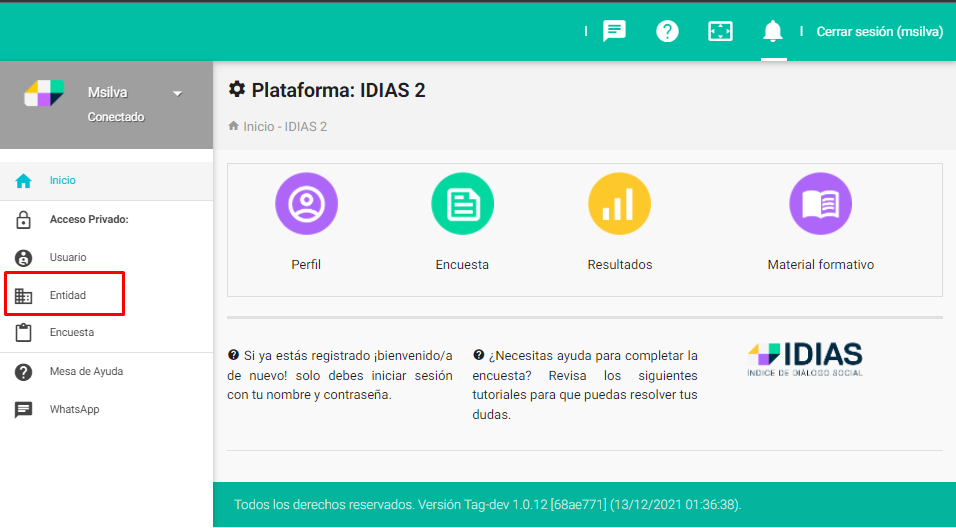Image resolution: width=956 pixels, height=528 pixels.
Task: Open Mesa de Ayuda in sidebar
Action: (106, 371)
